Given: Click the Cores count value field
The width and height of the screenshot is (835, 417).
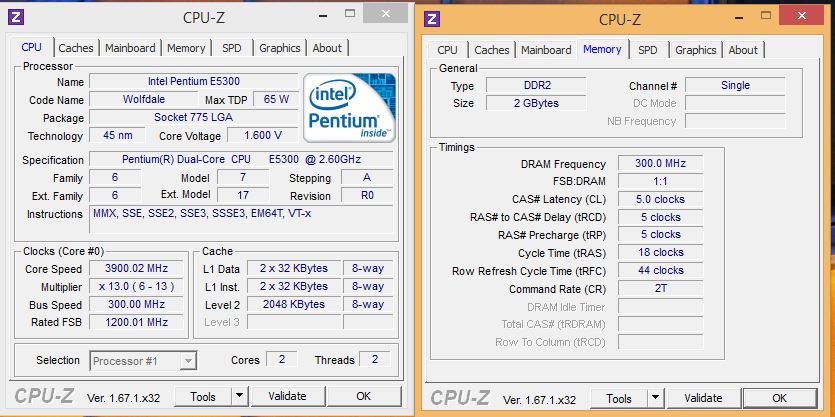Looking at the screenshot, I should 281,359.
